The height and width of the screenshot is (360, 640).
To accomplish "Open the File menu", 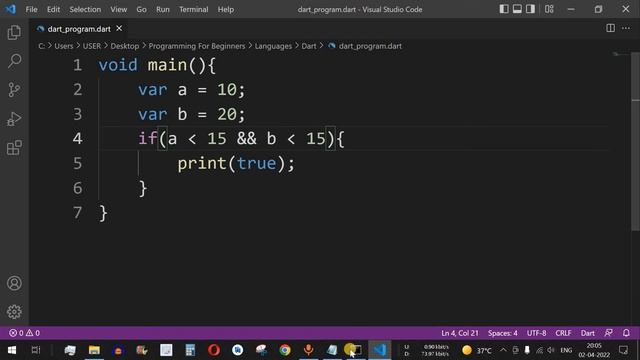I will [x=31, y=9].
